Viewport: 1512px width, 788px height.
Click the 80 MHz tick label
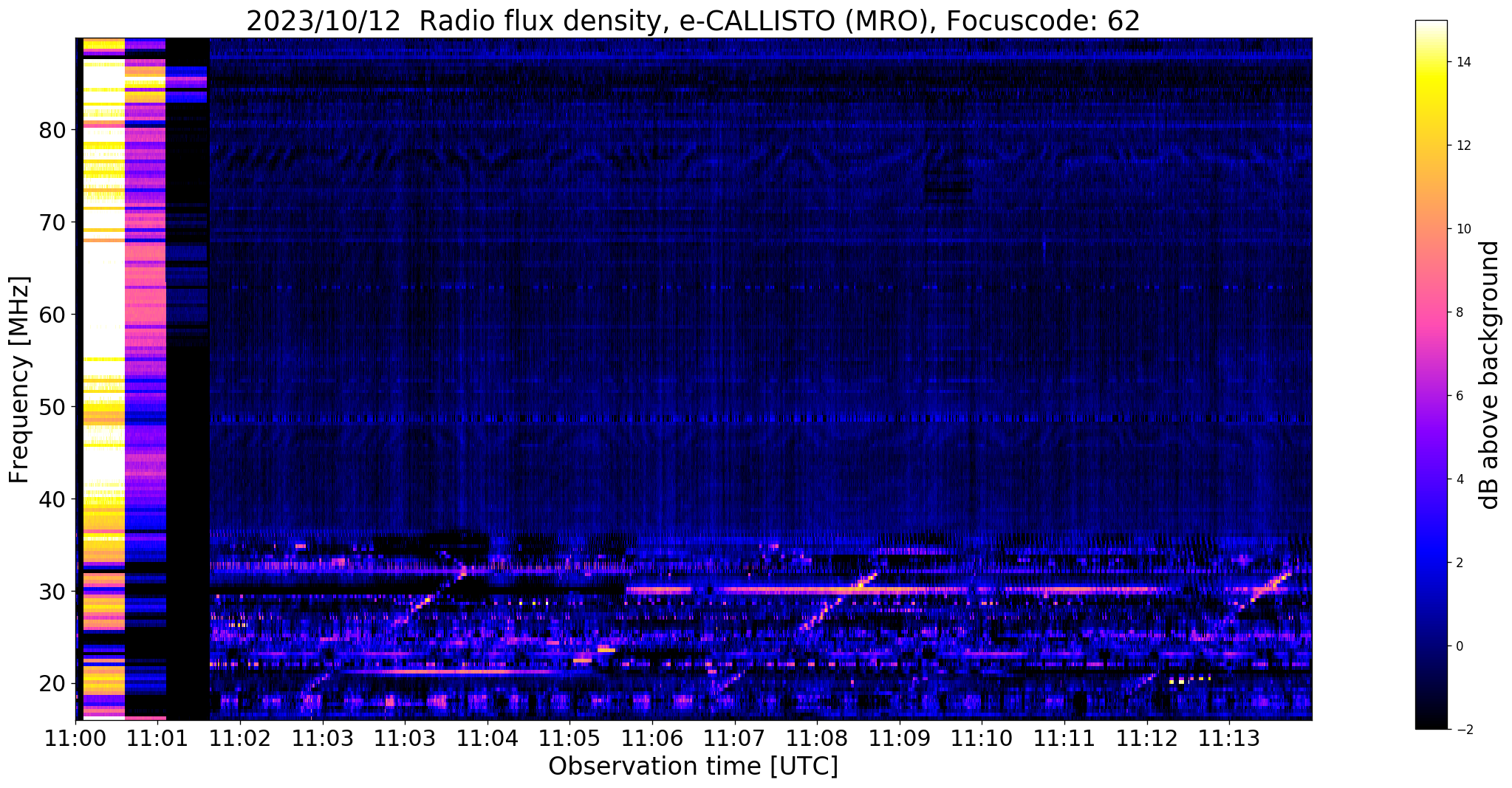click(52, 130)
